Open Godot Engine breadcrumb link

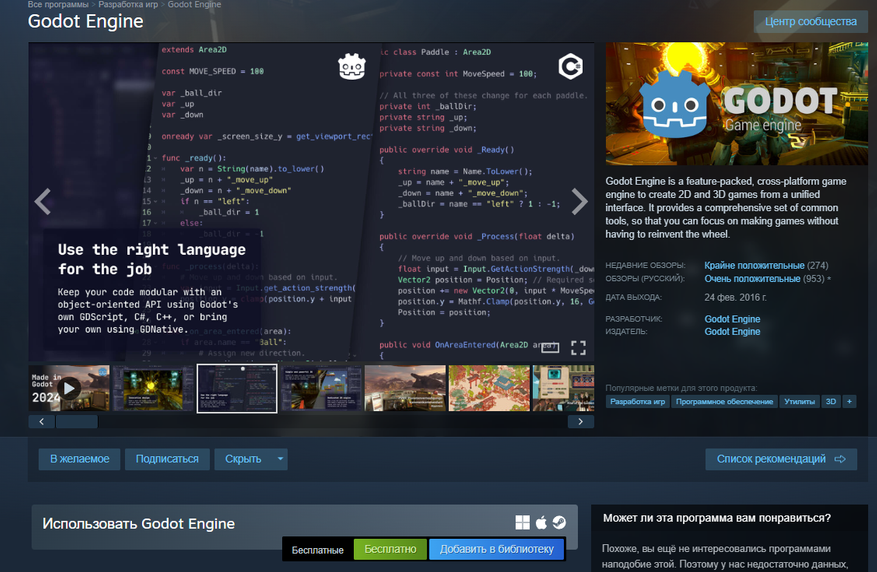coord(194,4)
